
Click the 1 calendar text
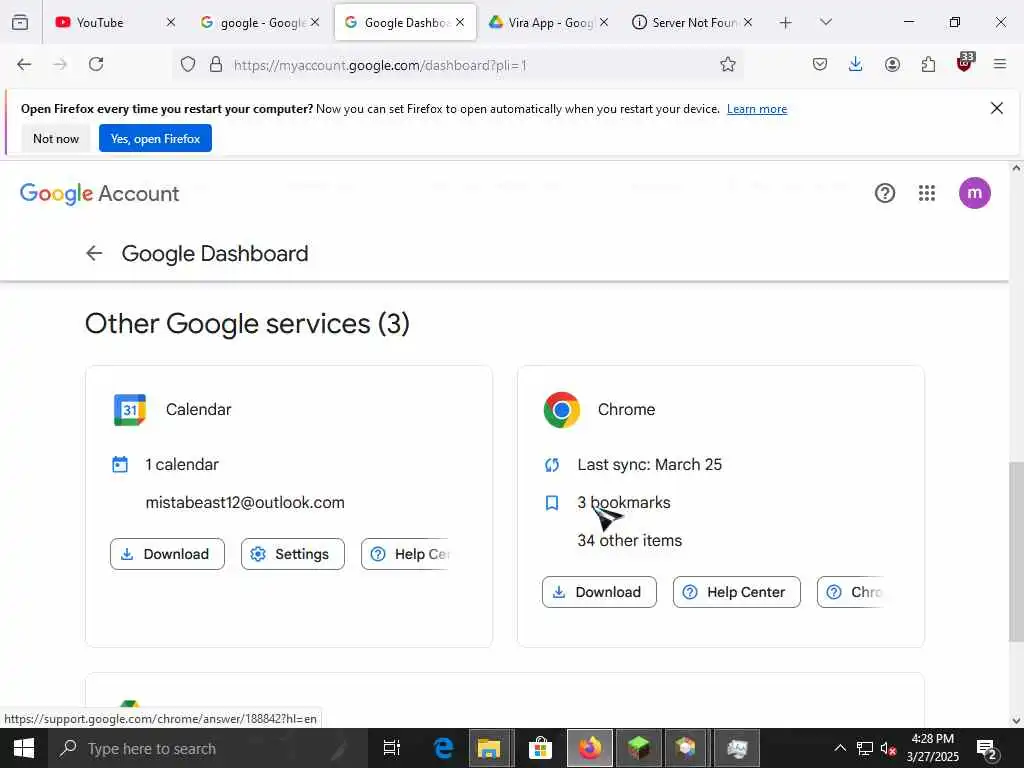coord(182,464)
